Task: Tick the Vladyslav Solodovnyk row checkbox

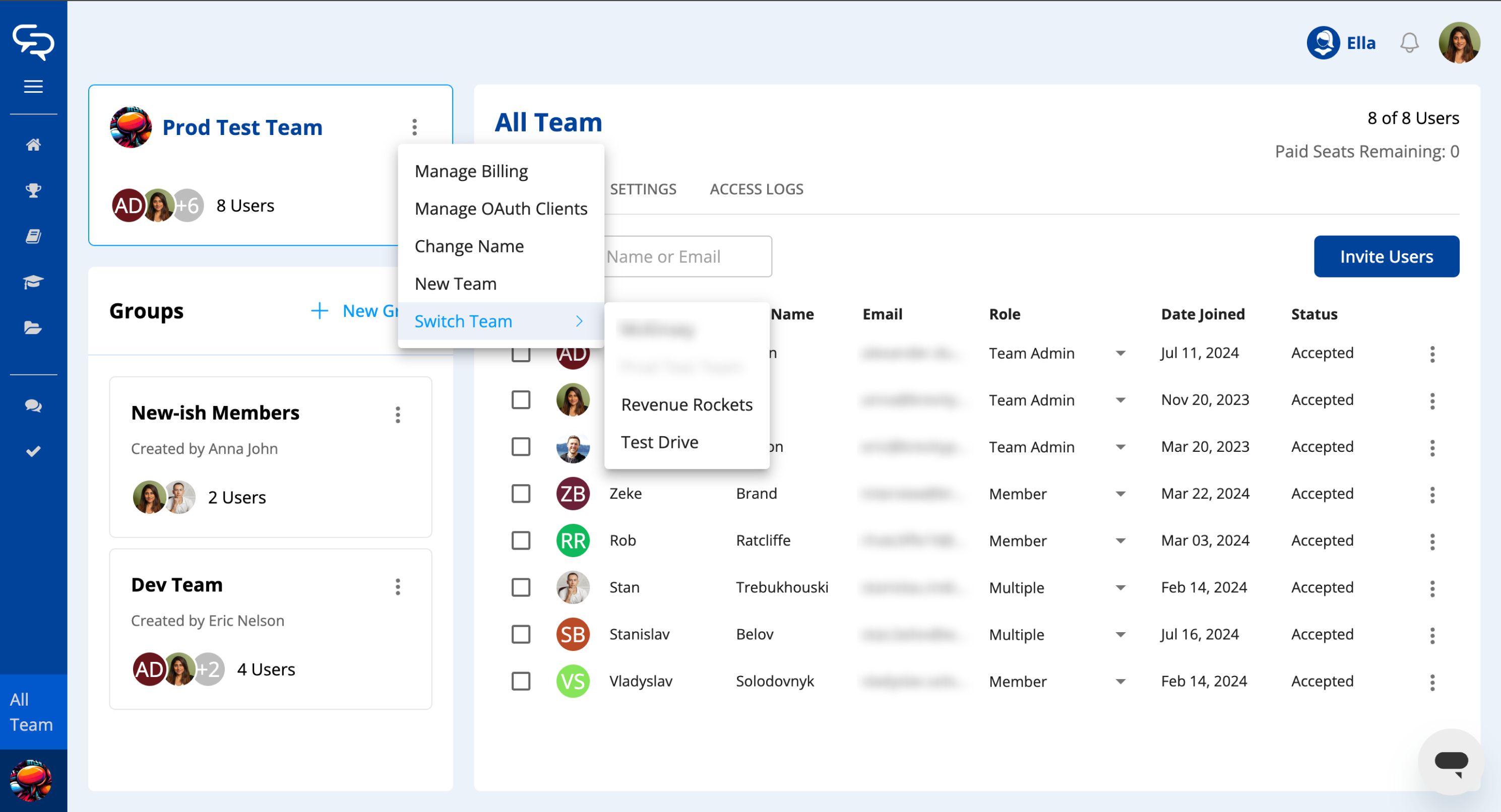Action: click(520, 681)
